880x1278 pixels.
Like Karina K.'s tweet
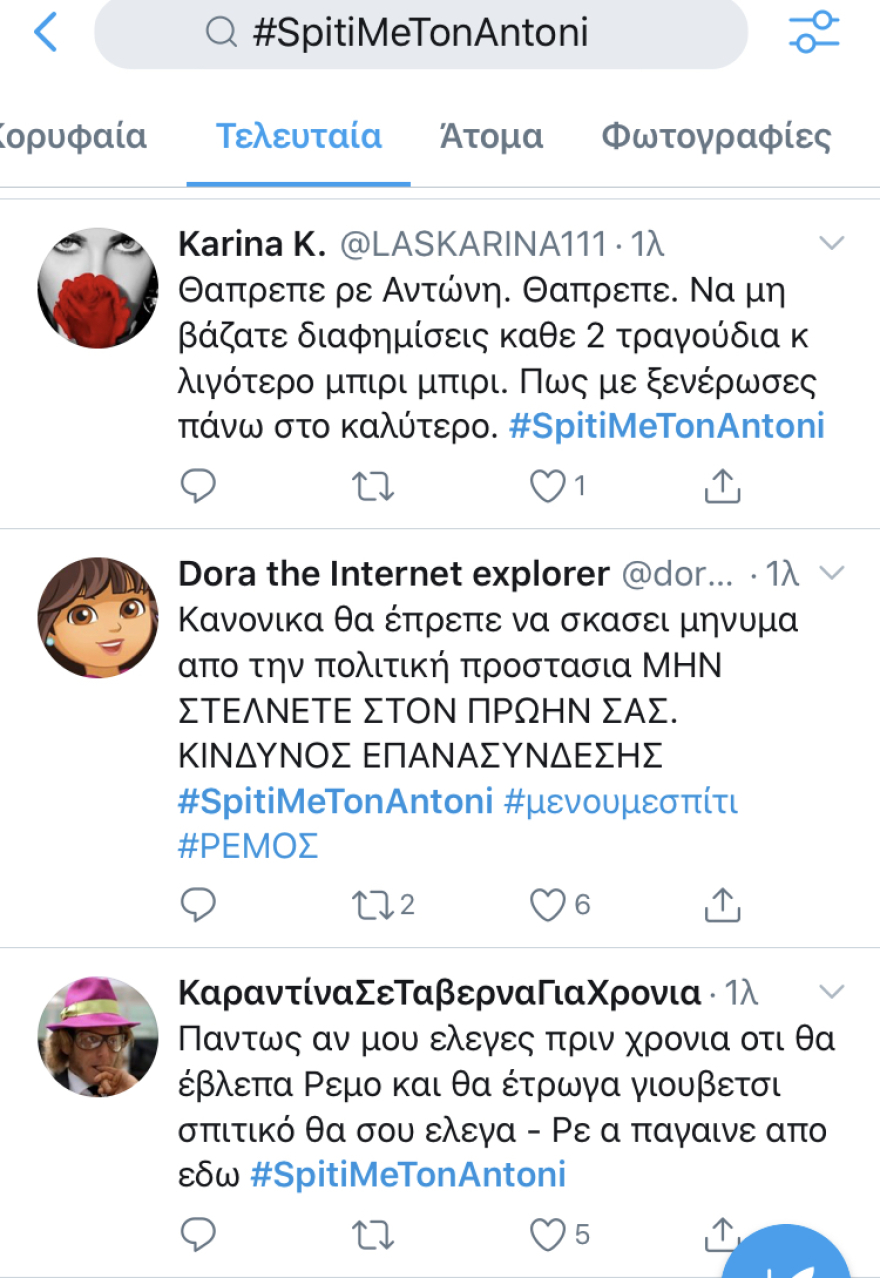pos(548,486)
